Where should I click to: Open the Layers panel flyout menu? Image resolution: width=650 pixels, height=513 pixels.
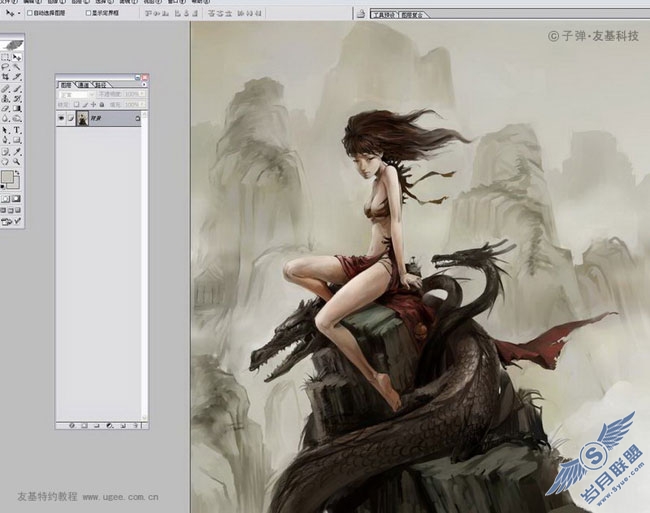pyautogui.click(x=144, y=85)
